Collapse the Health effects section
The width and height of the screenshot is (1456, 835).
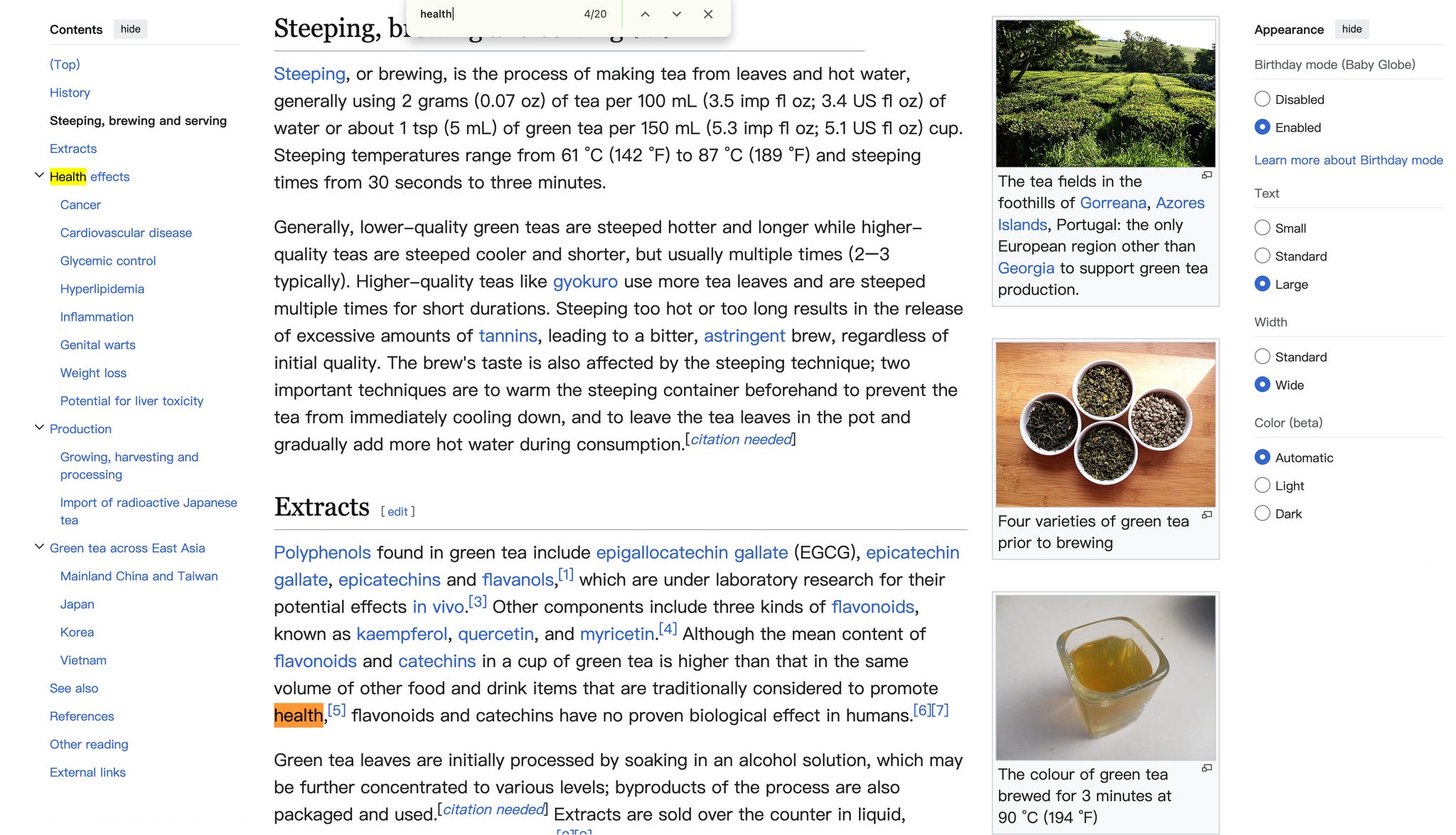click(x=40, y=176)
